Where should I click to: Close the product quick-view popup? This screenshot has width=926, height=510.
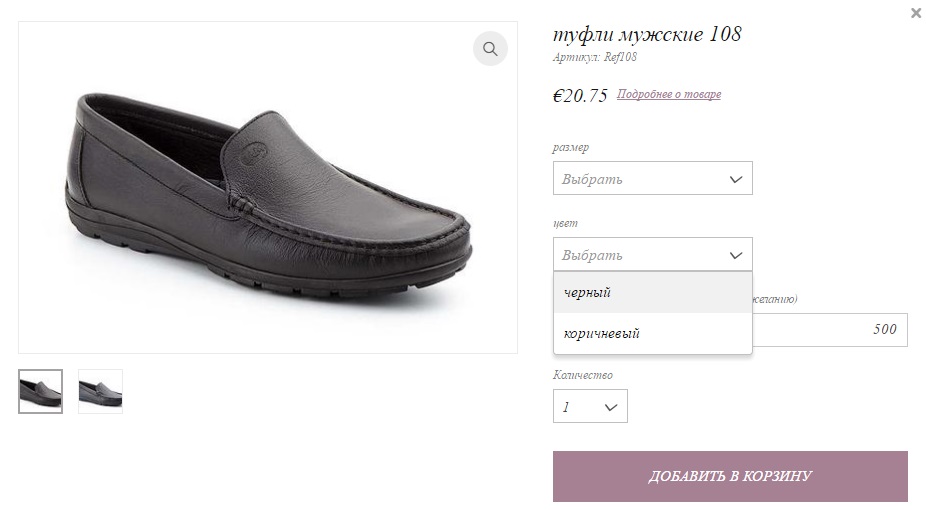point(916,12)
